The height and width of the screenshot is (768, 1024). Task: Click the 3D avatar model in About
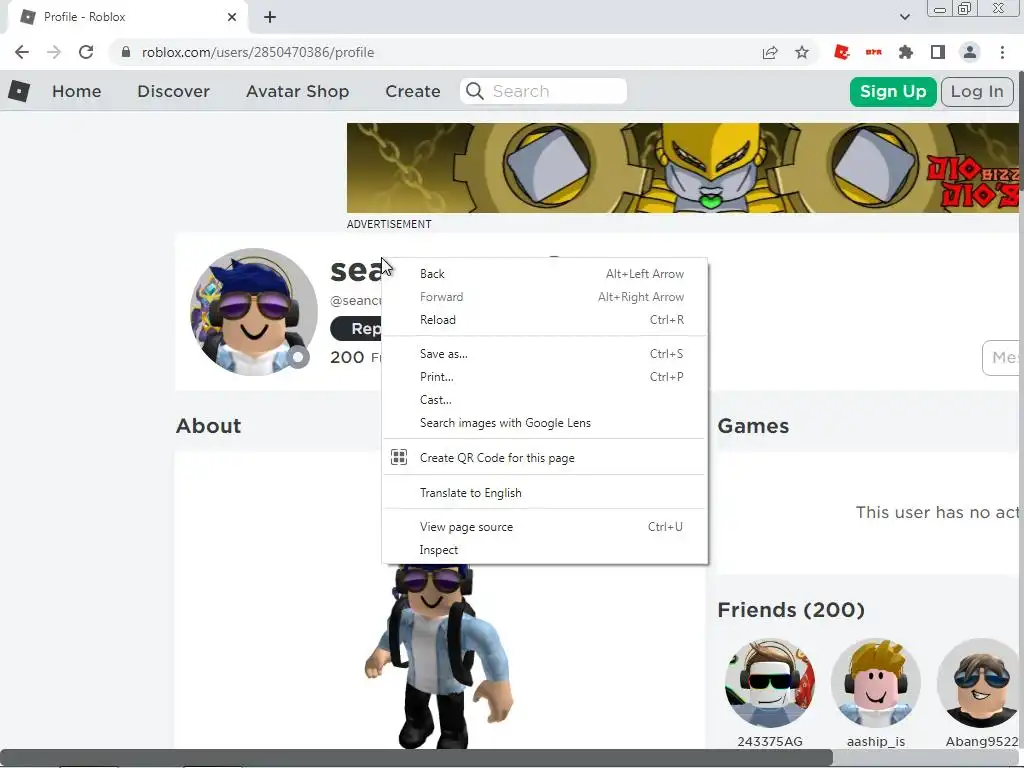(438, 655)
